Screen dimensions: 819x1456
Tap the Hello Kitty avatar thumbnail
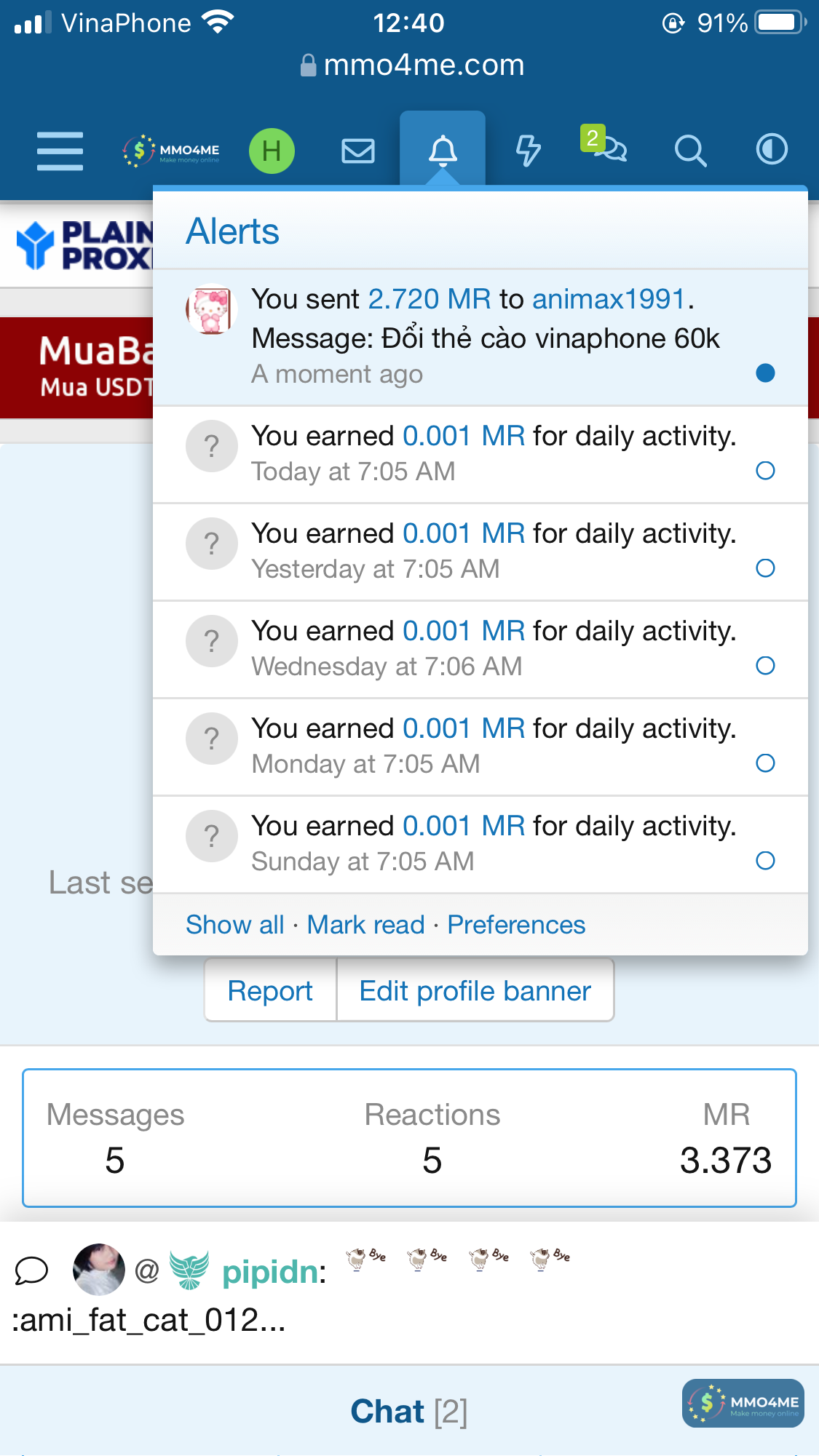212,309
